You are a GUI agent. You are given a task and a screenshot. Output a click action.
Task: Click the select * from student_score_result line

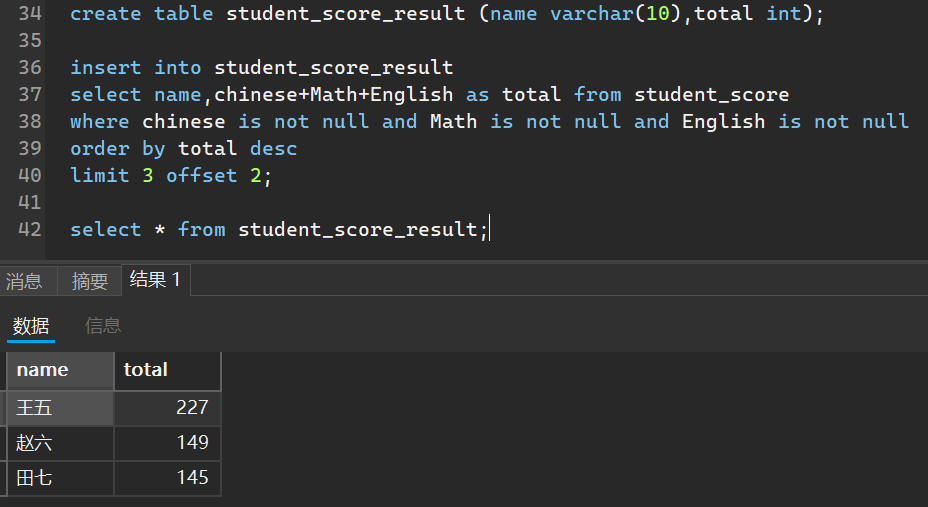tap(279, 230)
